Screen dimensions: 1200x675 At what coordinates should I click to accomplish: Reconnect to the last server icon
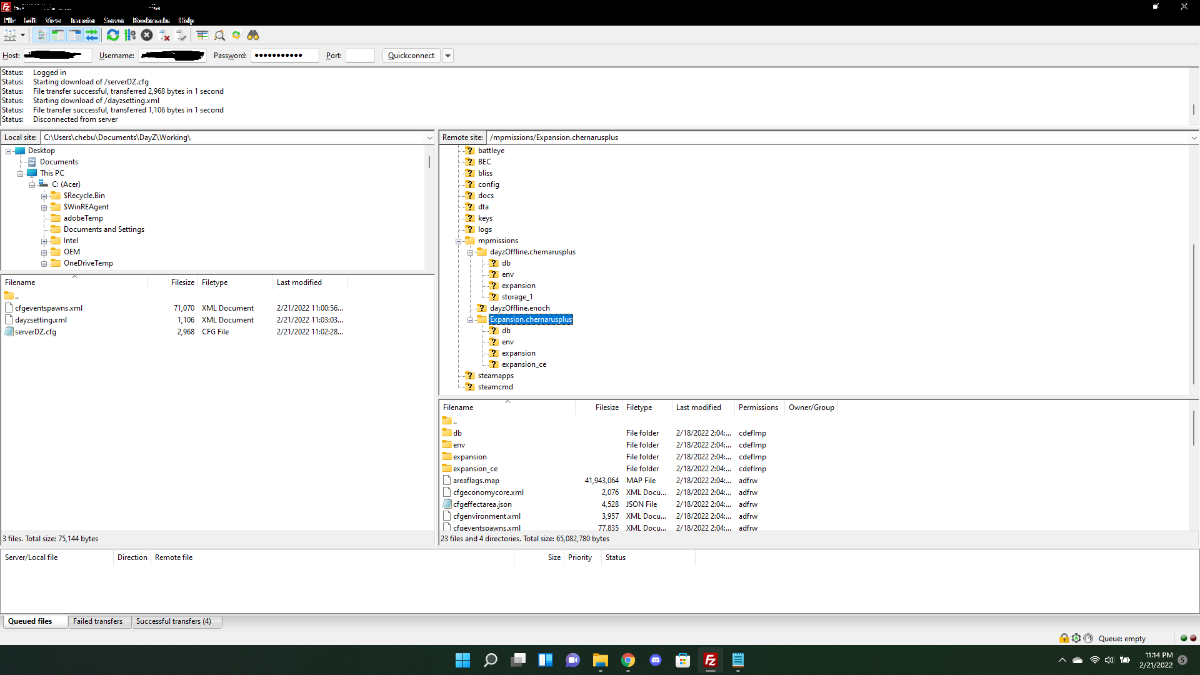tap(181, 35)
